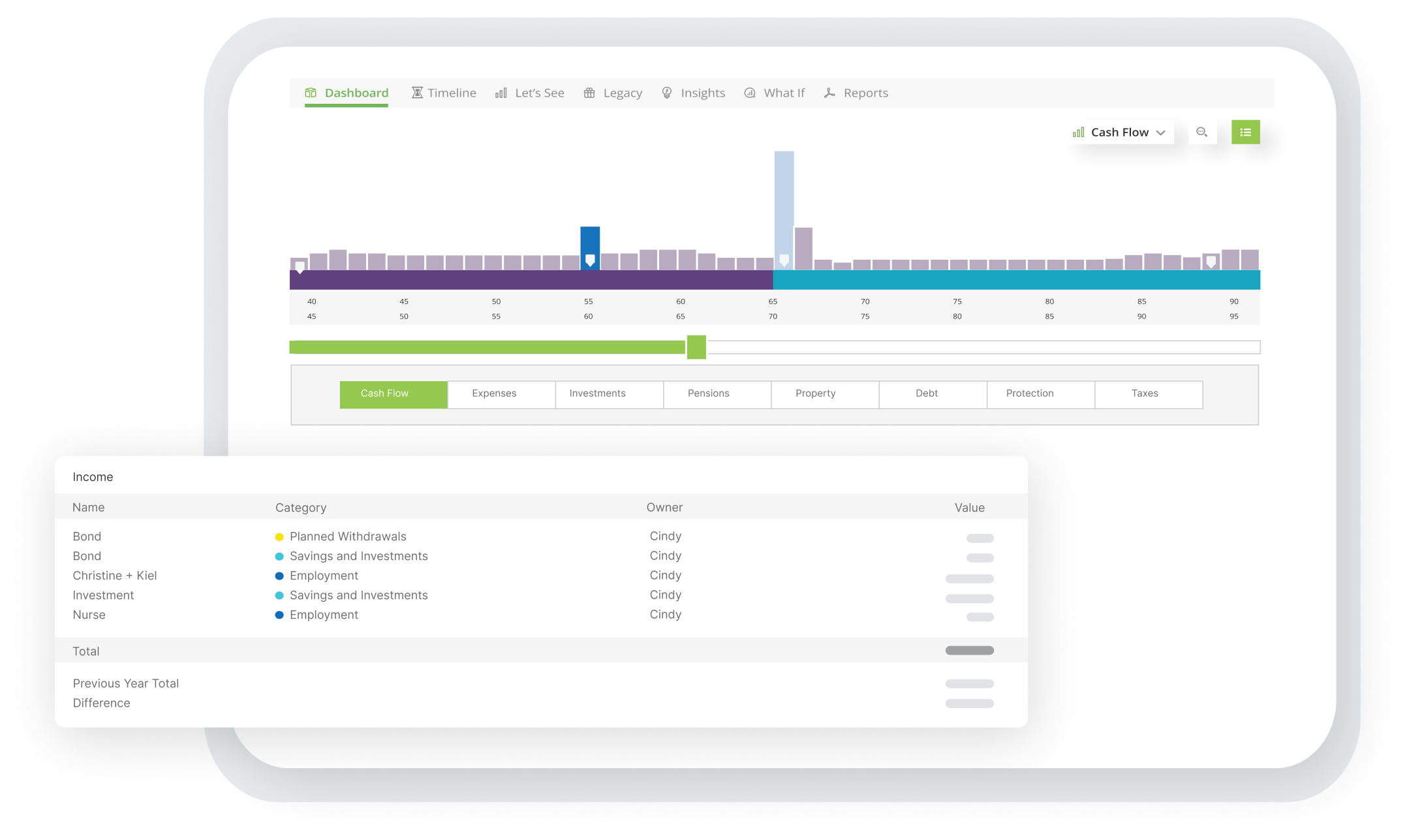
Task: Click the green timeline slider handle
Action: click(696, 347)
